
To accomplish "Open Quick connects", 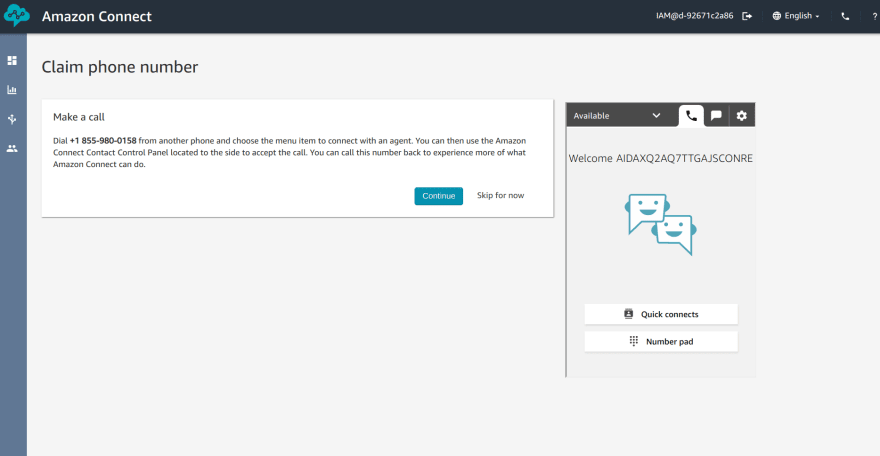I will point(661,314).
